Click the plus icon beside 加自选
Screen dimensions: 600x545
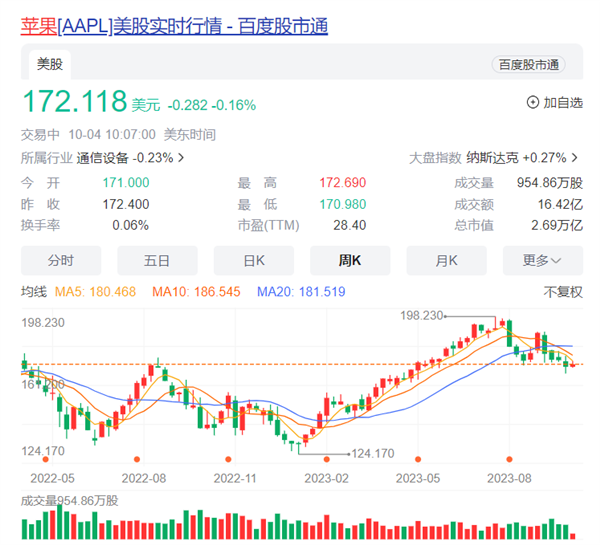tap(533, 103)
